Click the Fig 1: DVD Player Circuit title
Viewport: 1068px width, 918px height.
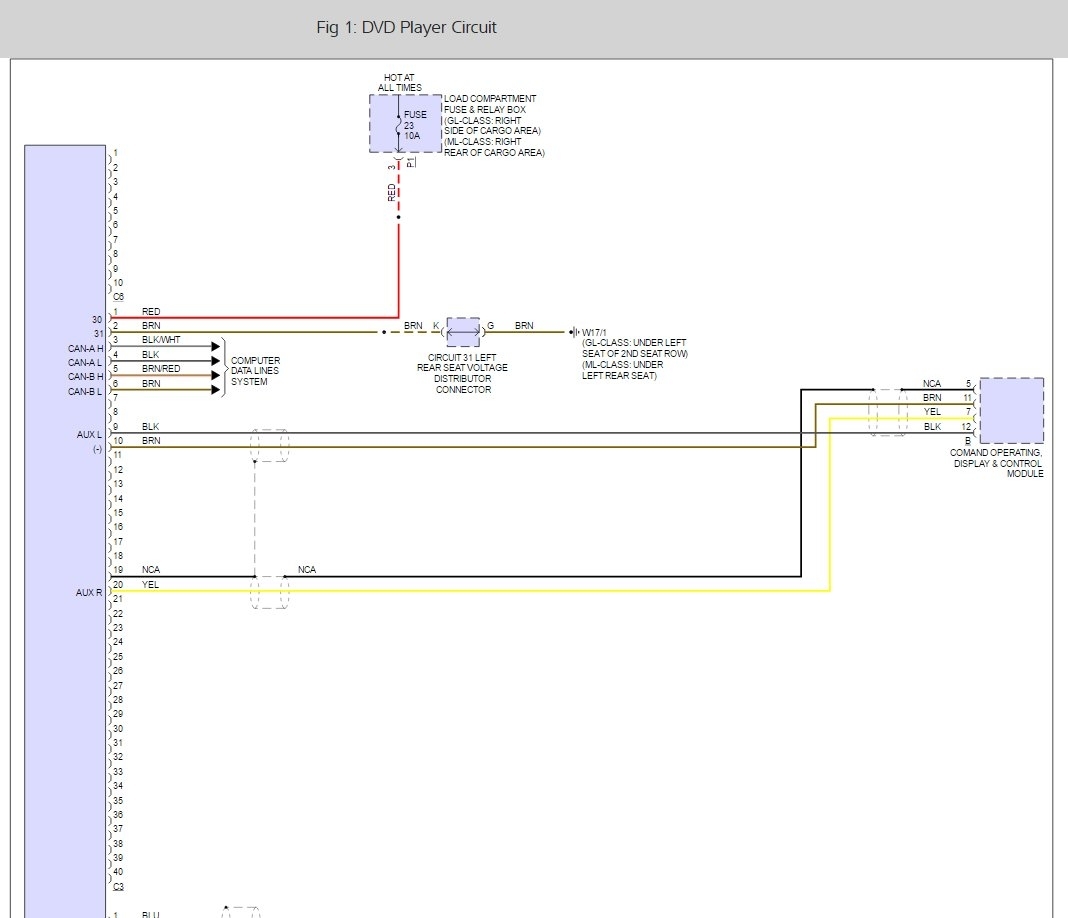(406, 27)
